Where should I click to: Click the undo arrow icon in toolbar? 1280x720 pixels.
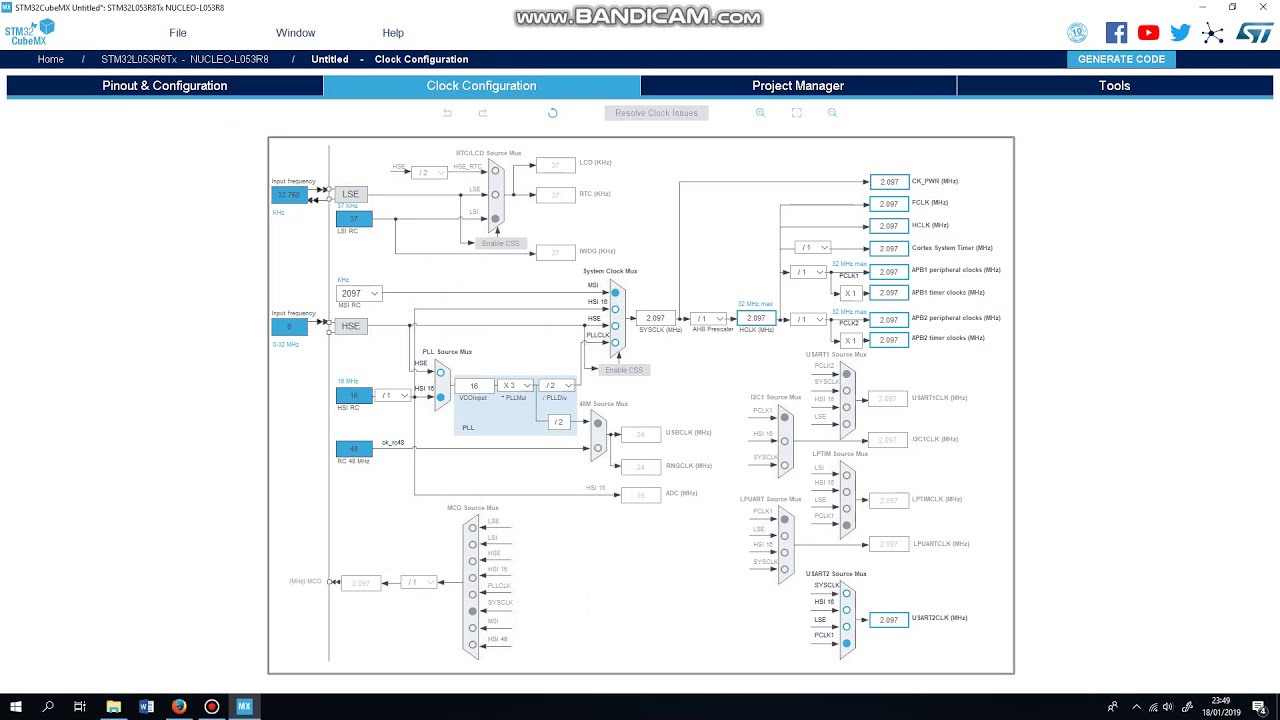(447, 113)
